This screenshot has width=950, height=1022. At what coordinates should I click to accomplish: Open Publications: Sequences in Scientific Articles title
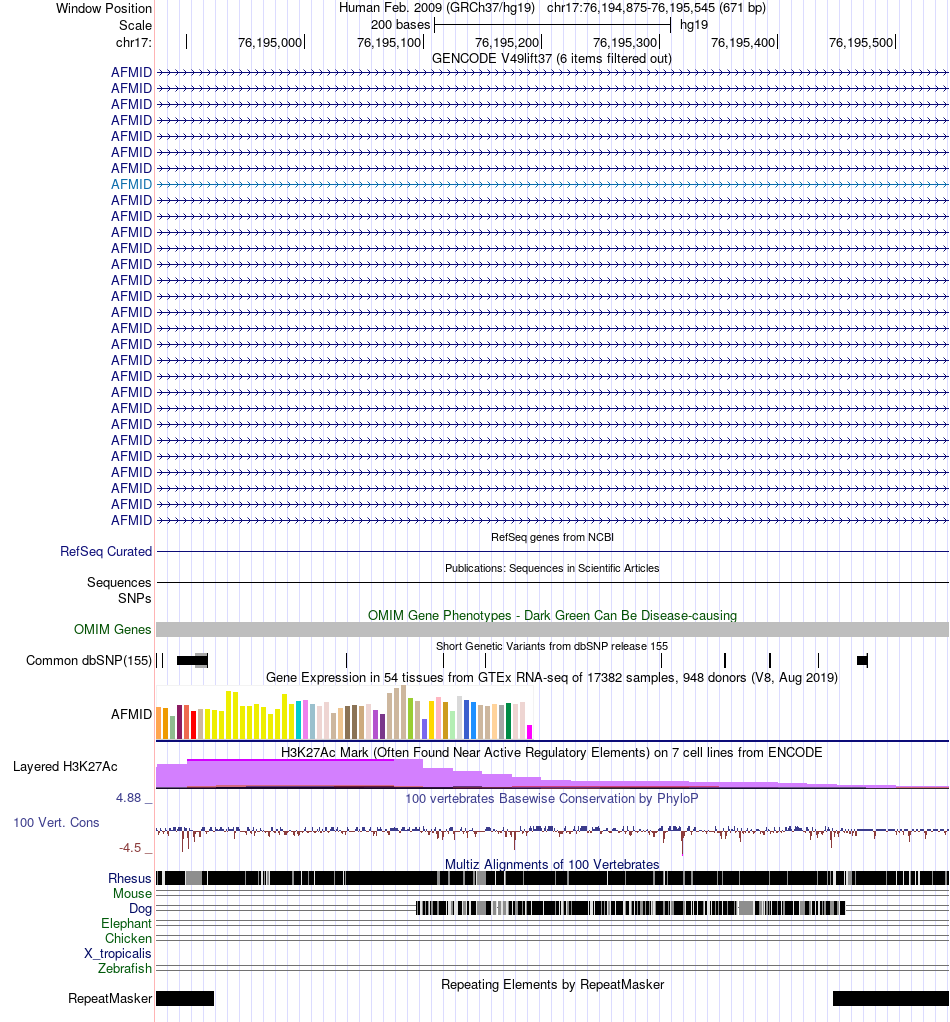pyautogui.click(x=552, y=568)
